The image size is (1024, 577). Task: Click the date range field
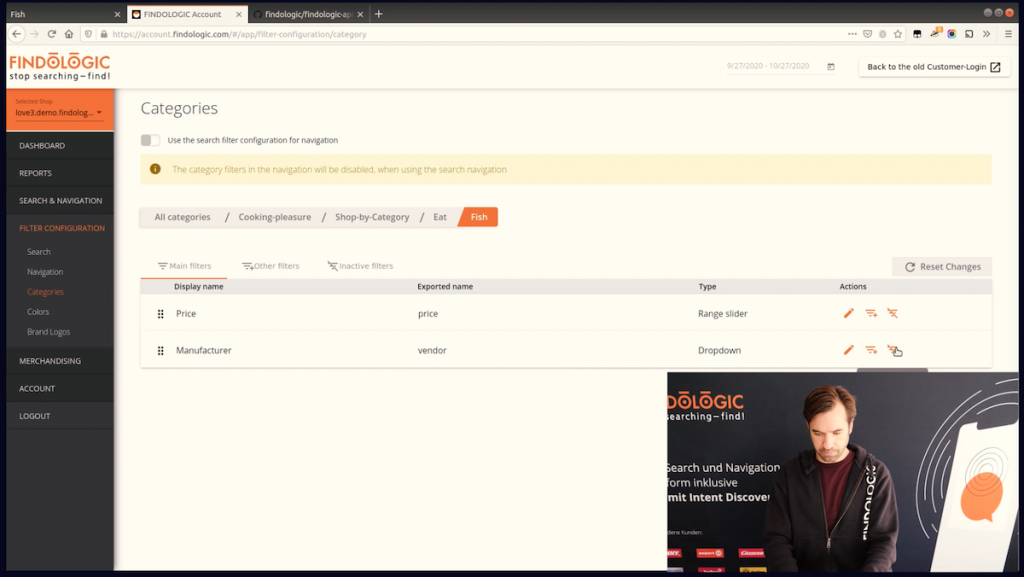pos(781,67)
